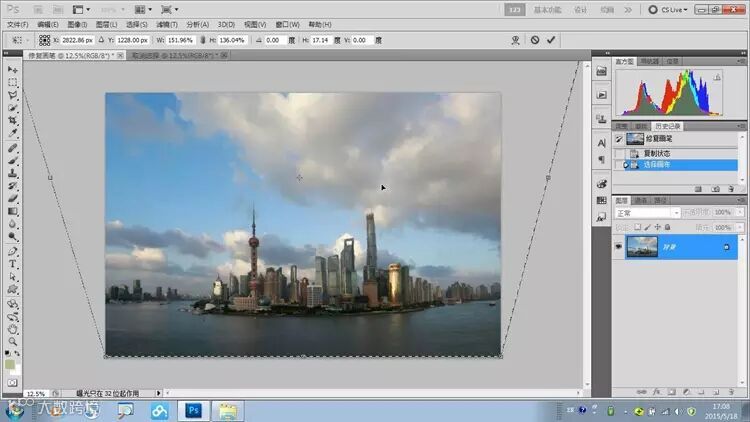The height and width of the screenshot is (422, 750).
Task: Delete current history state trash button
Action: click(x=731, y=189)
